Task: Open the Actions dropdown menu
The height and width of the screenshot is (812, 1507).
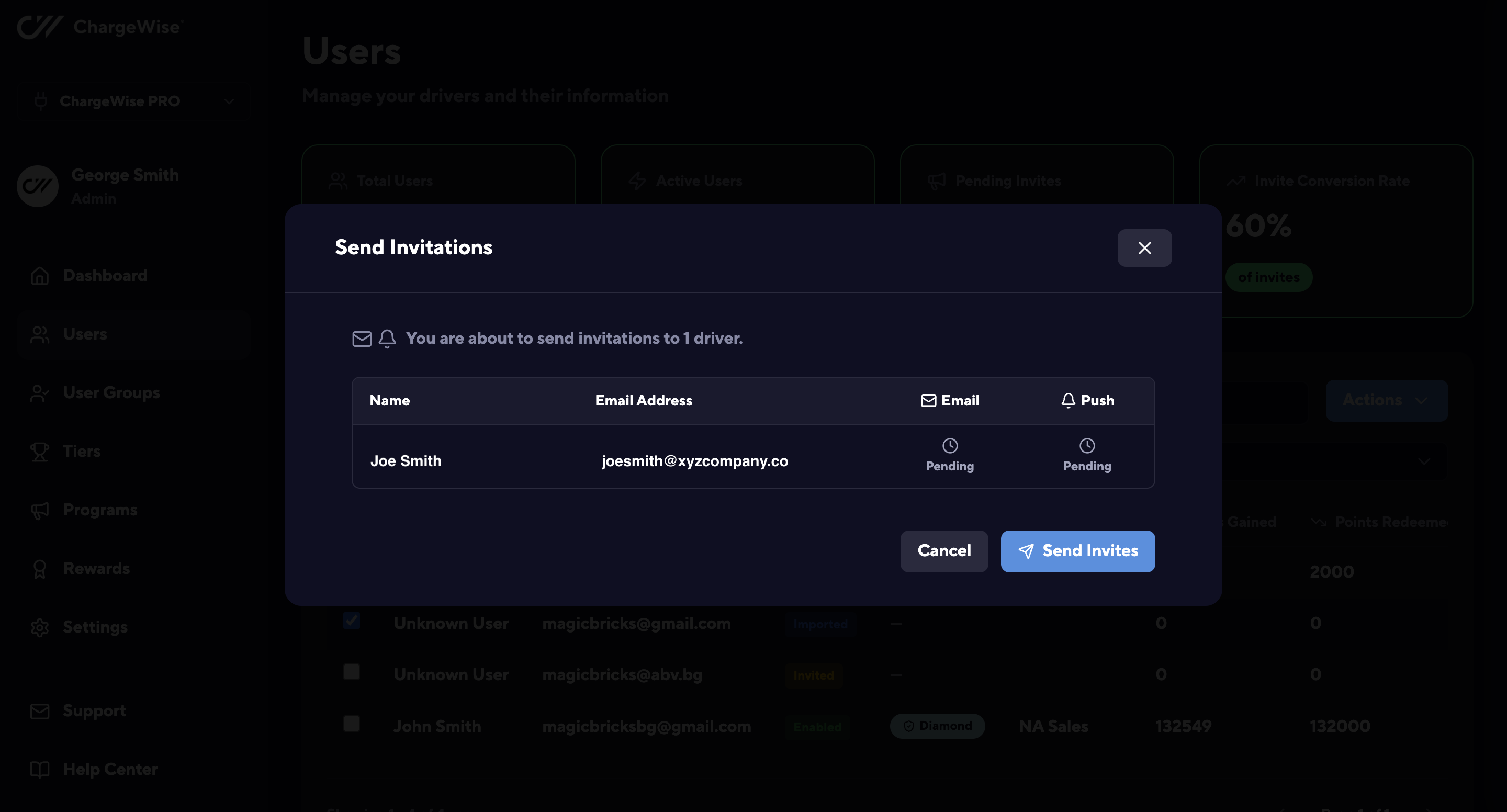Action: (x=1386, y=401)
